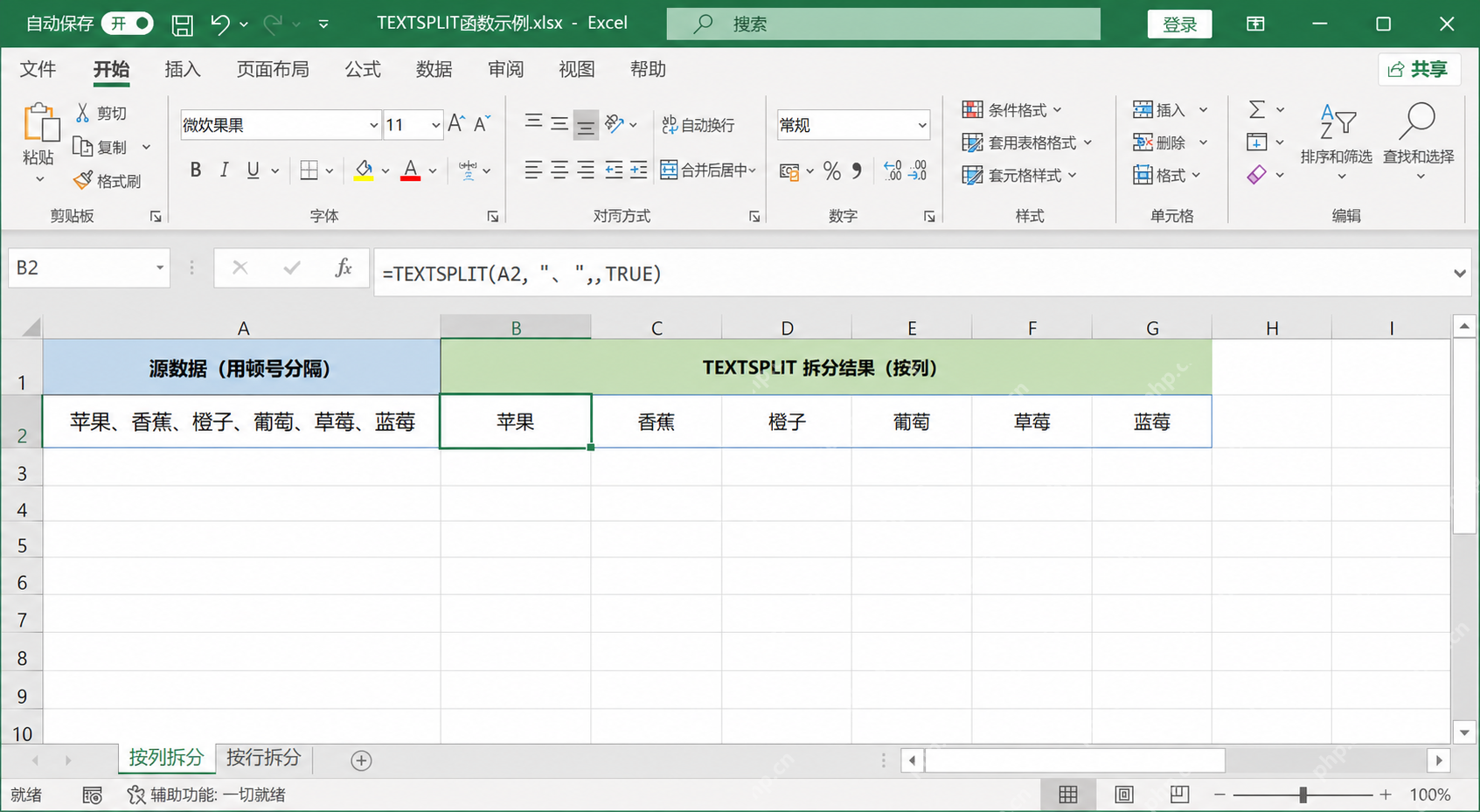1480x812 pixels.
Task: Click accounting number format icon
Action: click(x=789, y=172)
